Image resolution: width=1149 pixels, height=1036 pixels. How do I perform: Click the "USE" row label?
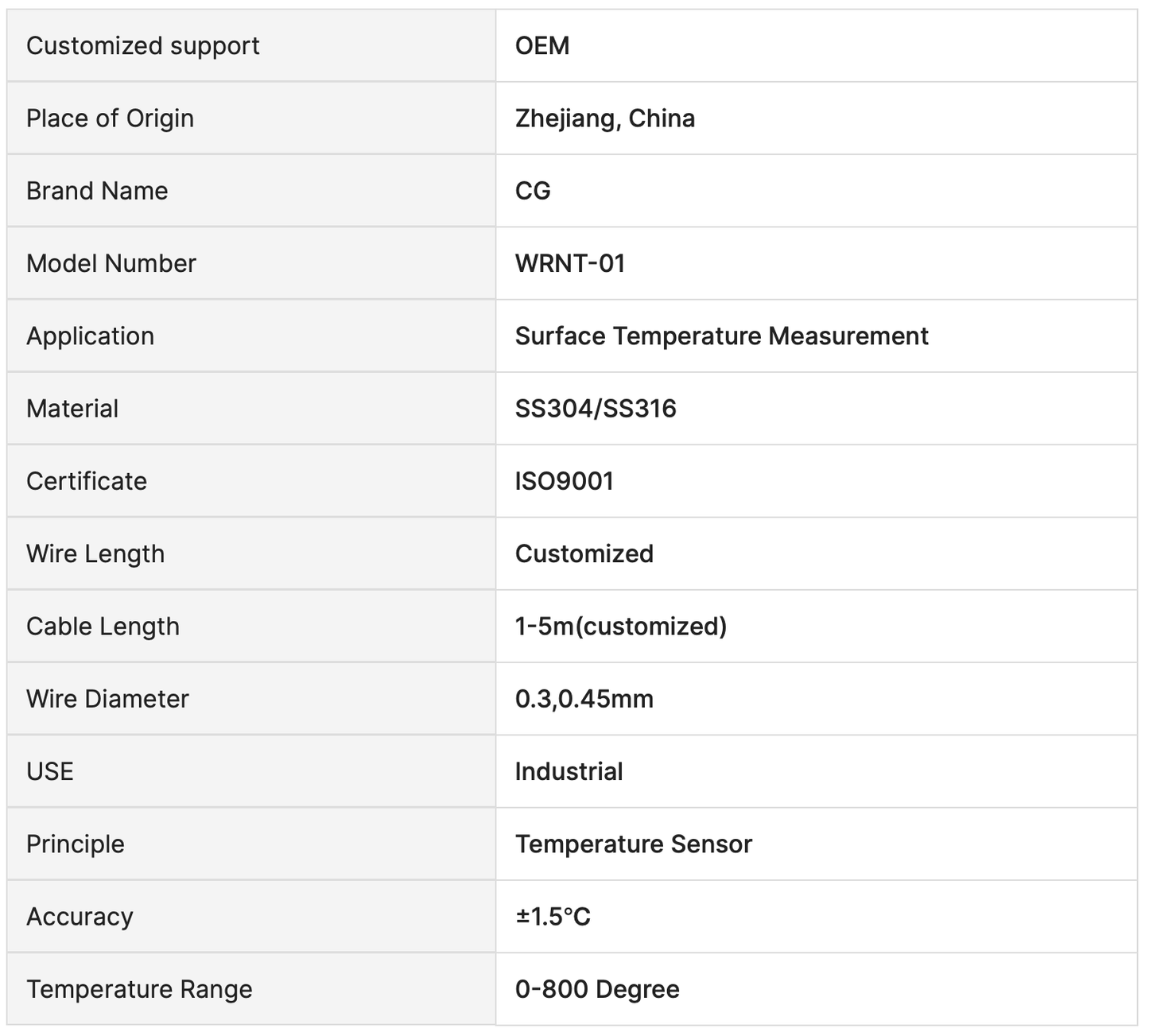(50, 772)
